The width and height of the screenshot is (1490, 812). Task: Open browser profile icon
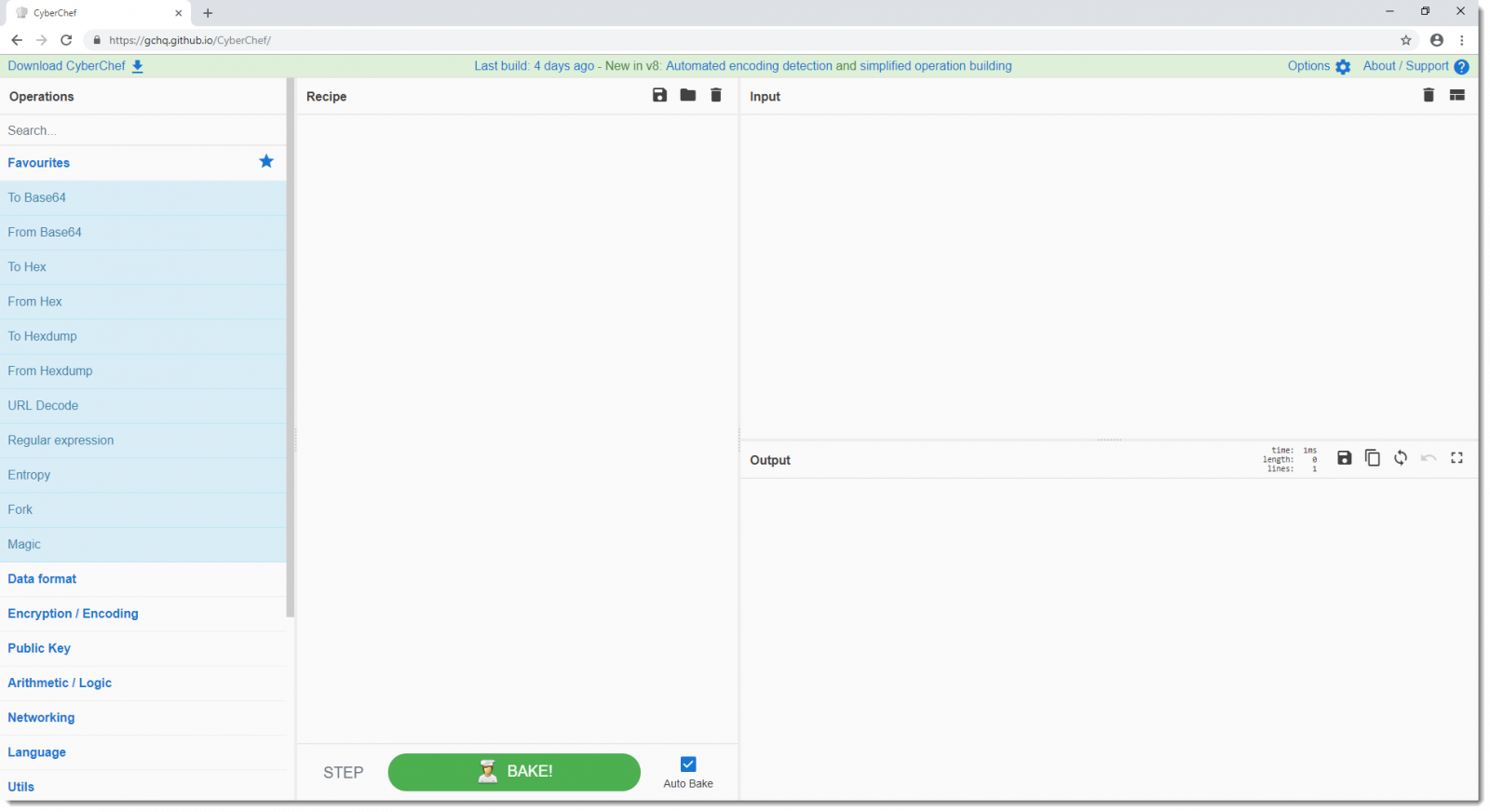pos(1437,40)
